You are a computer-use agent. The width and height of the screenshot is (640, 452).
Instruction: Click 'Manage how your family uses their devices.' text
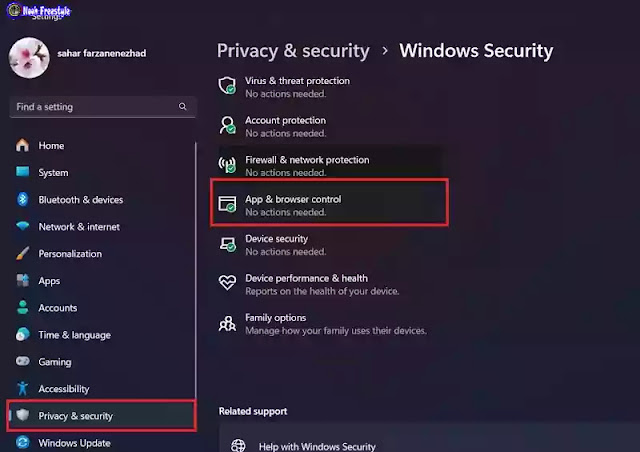tap(336, 331)
